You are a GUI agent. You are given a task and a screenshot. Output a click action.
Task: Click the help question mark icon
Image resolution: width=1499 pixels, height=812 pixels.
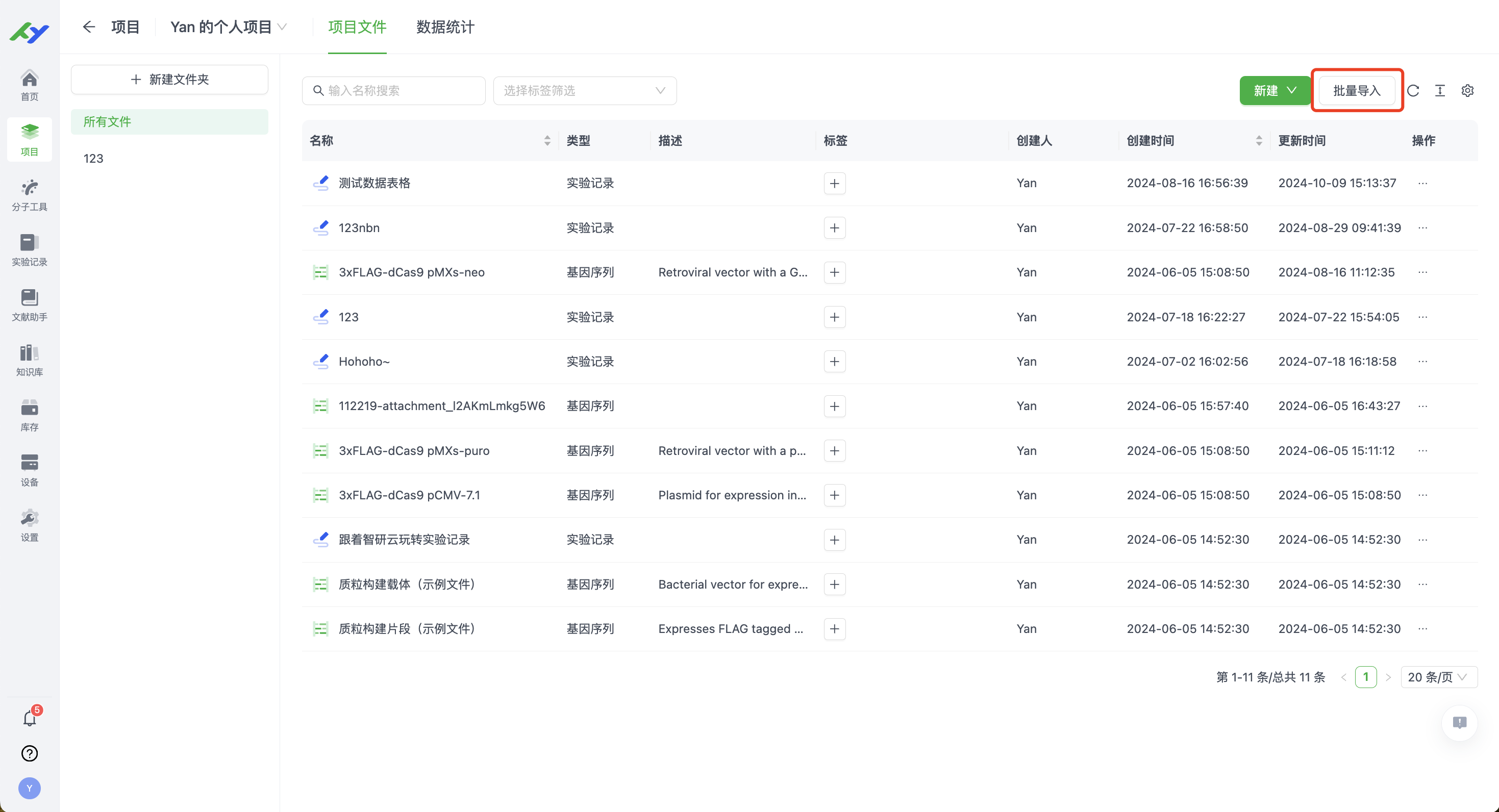pos(29,753)
